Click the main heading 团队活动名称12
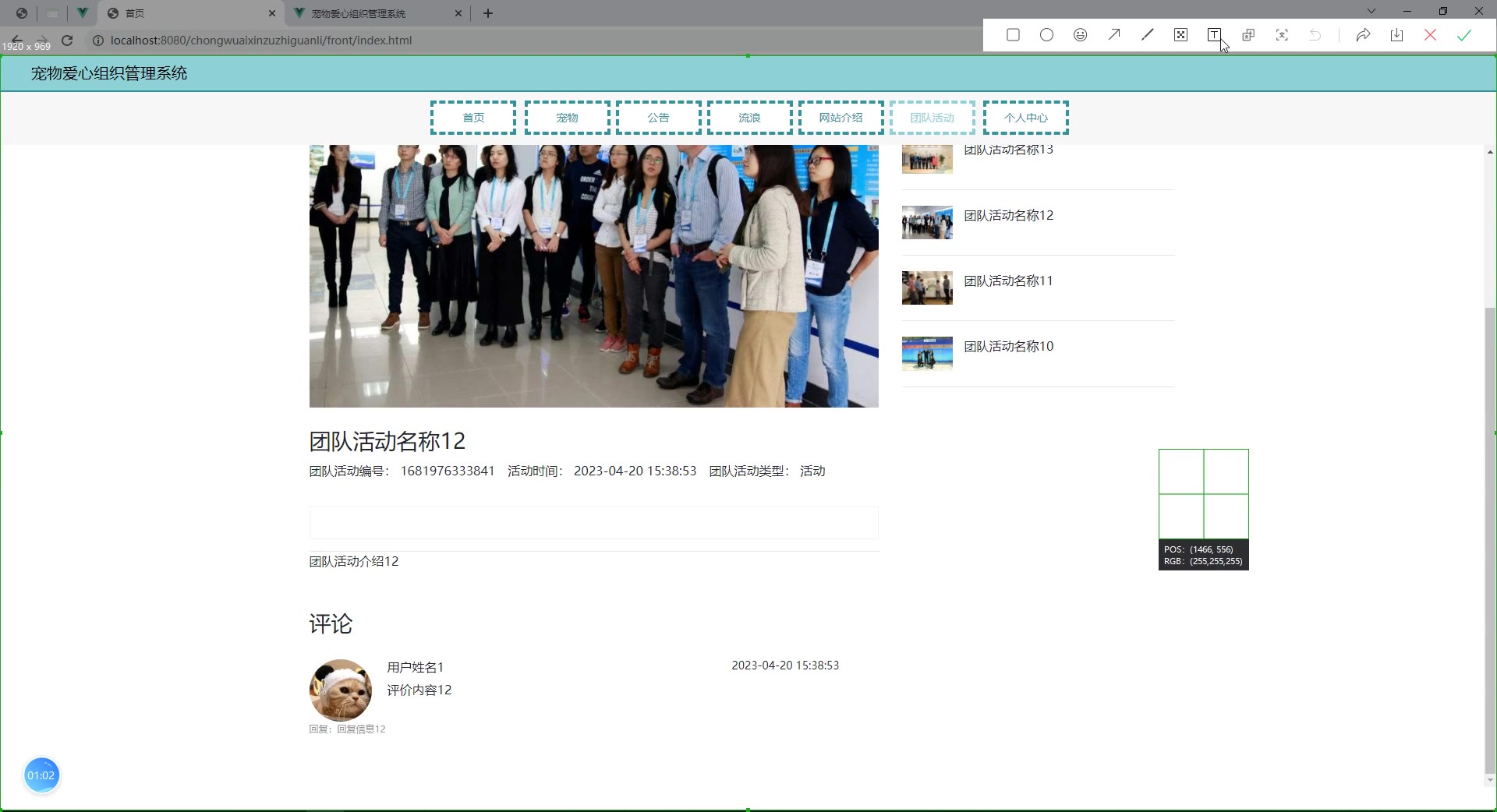 388,442
